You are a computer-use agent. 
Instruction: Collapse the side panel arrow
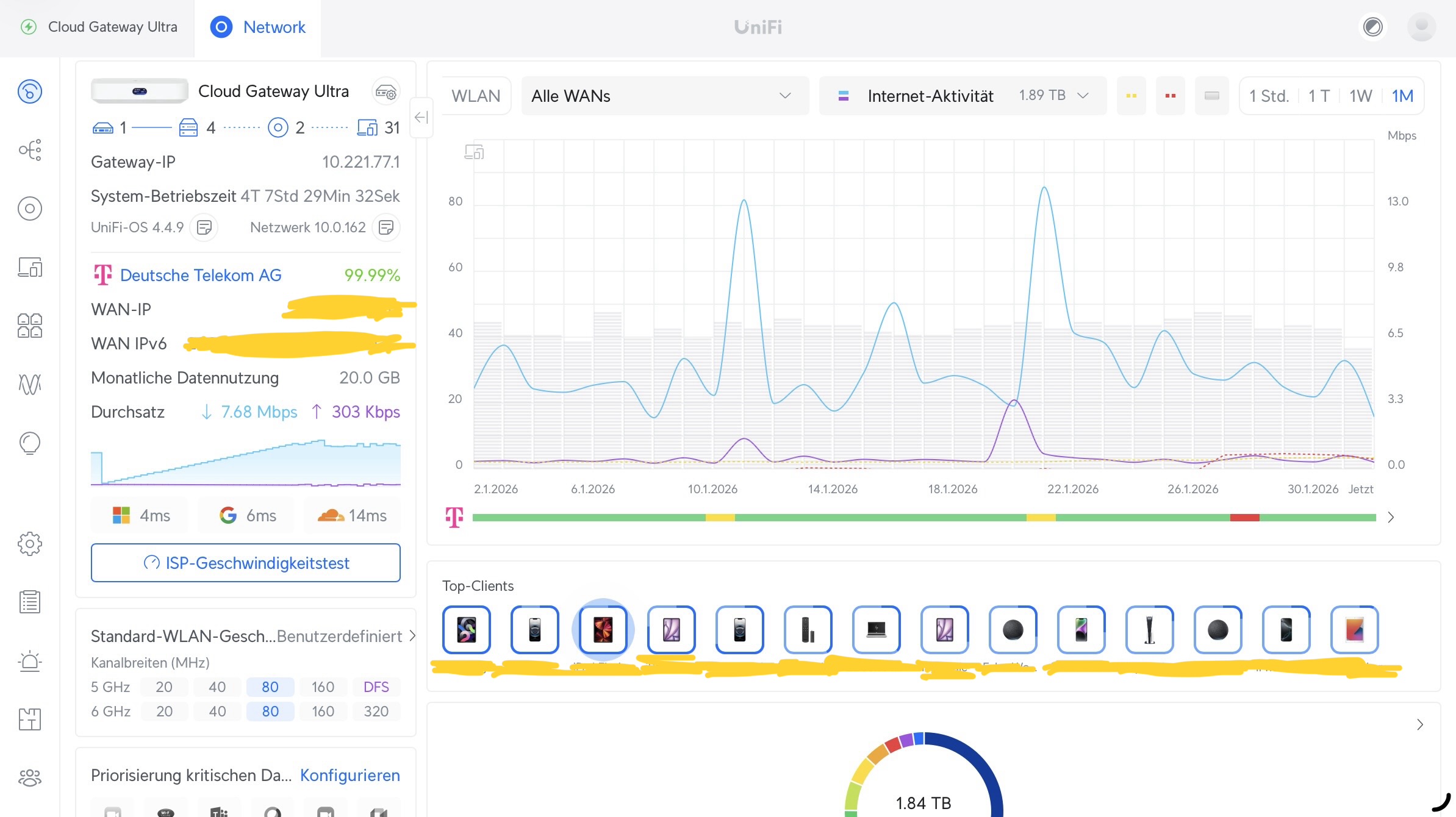pos(421,117)
